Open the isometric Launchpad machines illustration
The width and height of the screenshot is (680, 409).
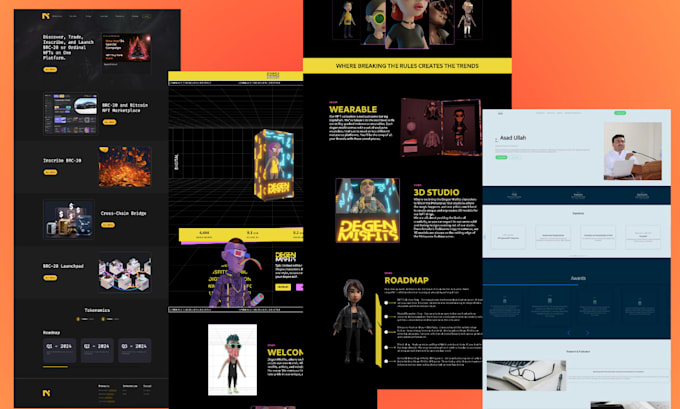coord(125,273)
